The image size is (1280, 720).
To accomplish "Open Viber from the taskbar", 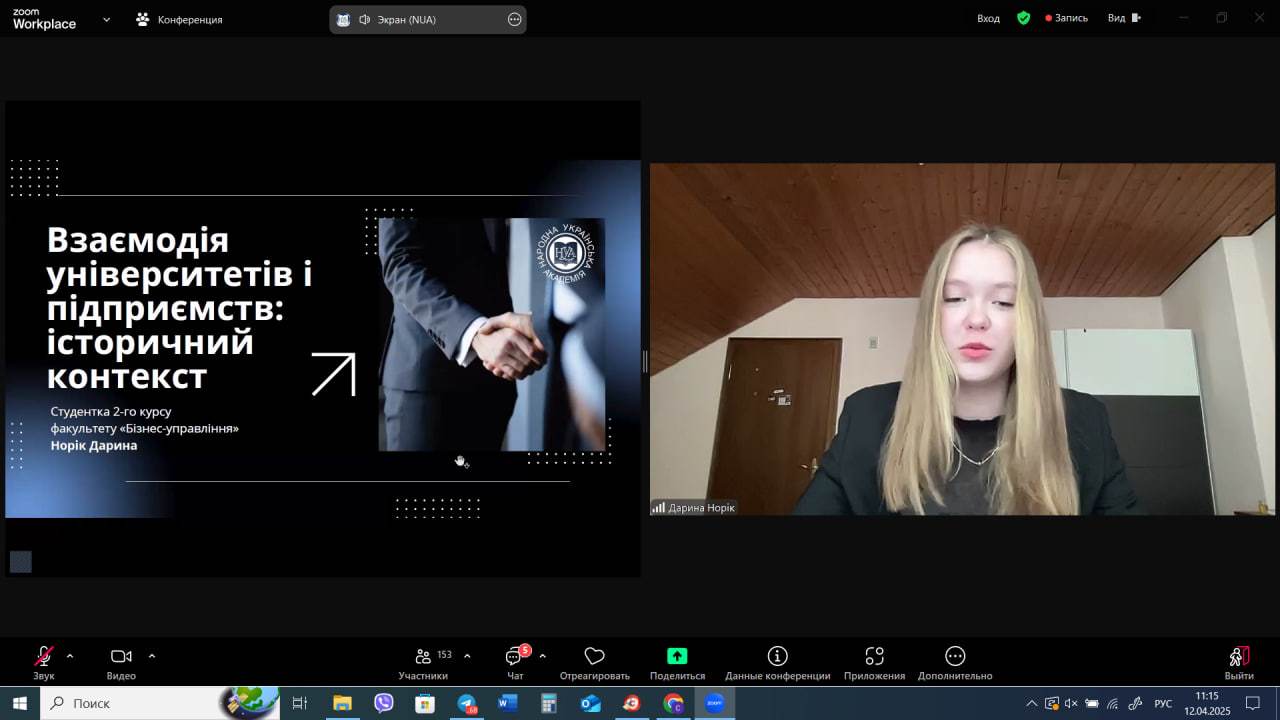I will tap(384, 703).
